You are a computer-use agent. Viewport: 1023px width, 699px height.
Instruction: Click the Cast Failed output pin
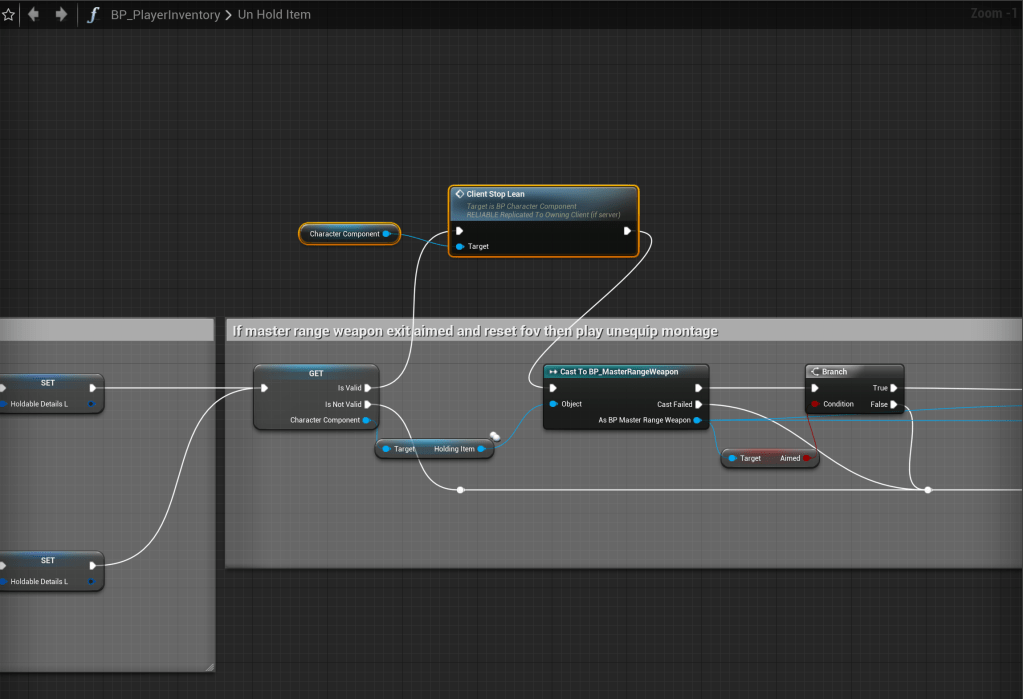[698, 404]
